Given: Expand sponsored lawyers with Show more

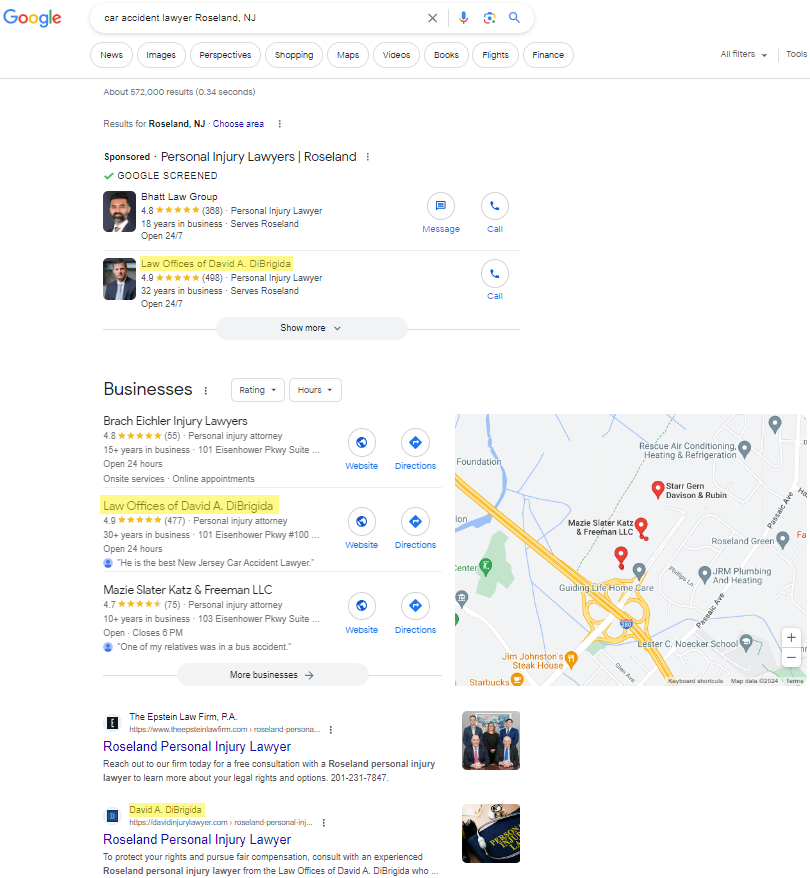Looking at the screenshot, I should coord(311,328).
